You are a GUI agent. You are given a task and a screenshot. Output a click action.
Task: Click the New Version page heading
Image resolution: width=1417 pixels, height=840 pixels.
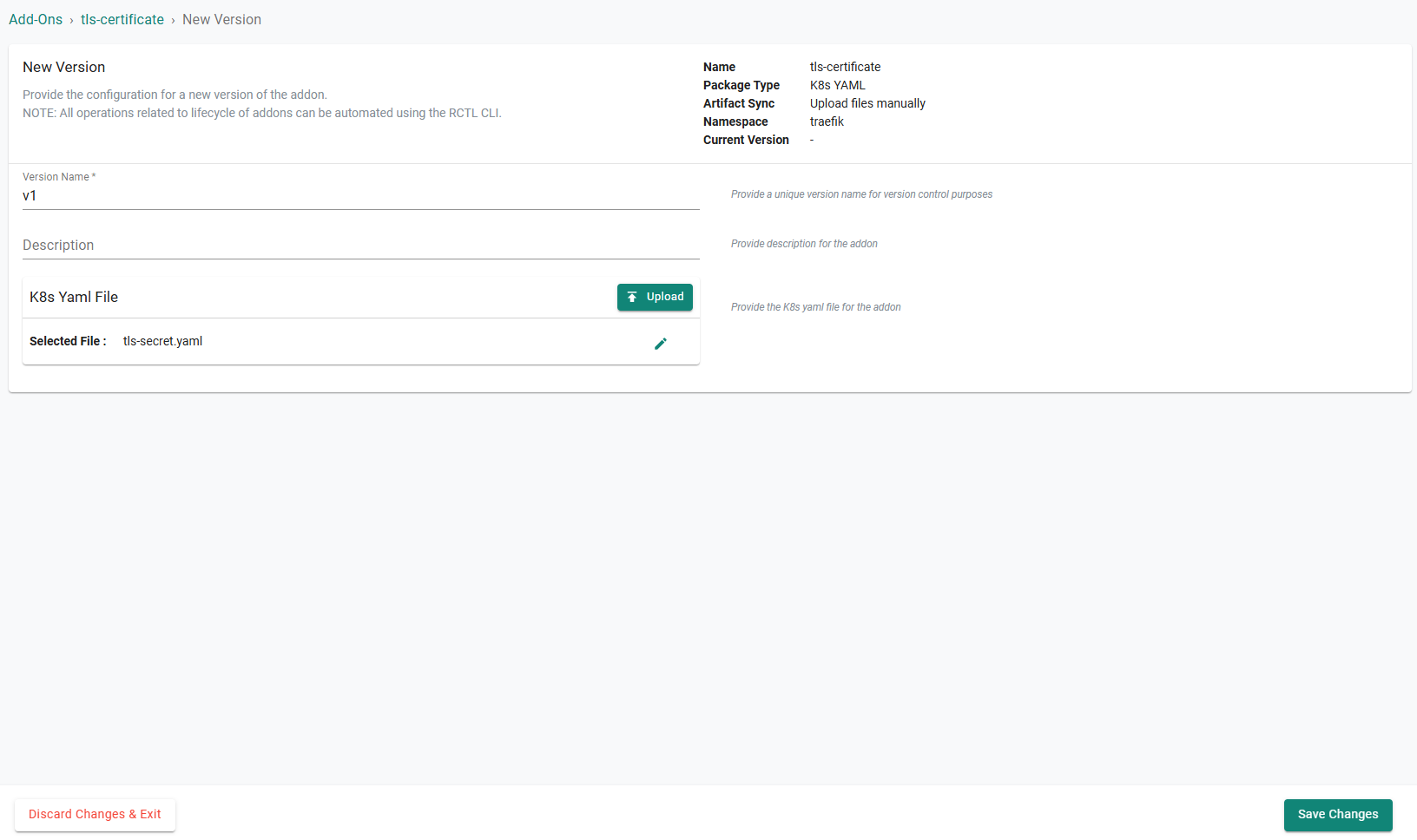point(63,67)
